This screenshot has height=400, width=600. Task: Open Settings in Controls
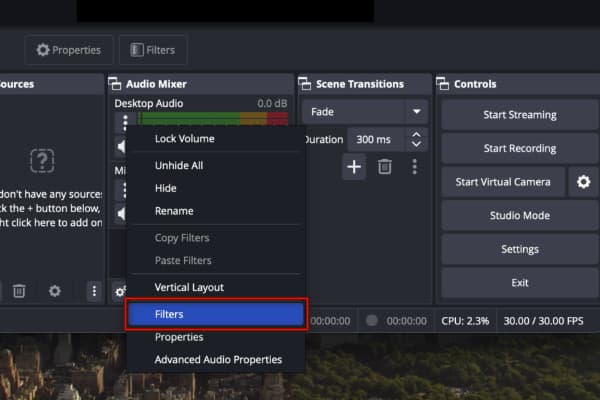[x=520, y=249]
